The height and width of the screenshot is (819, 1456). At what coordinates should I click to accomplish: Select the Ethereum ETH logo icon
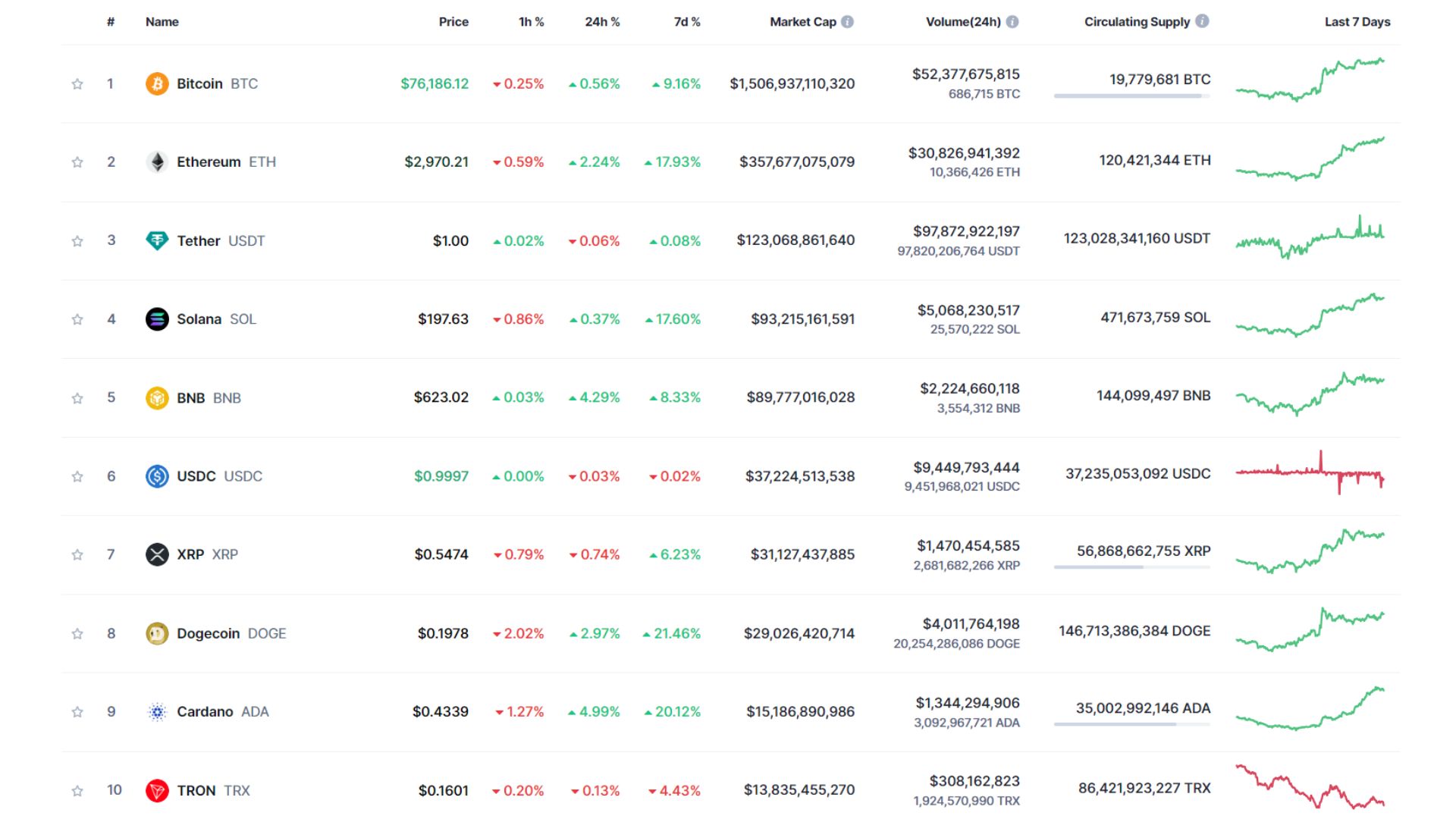157,162
